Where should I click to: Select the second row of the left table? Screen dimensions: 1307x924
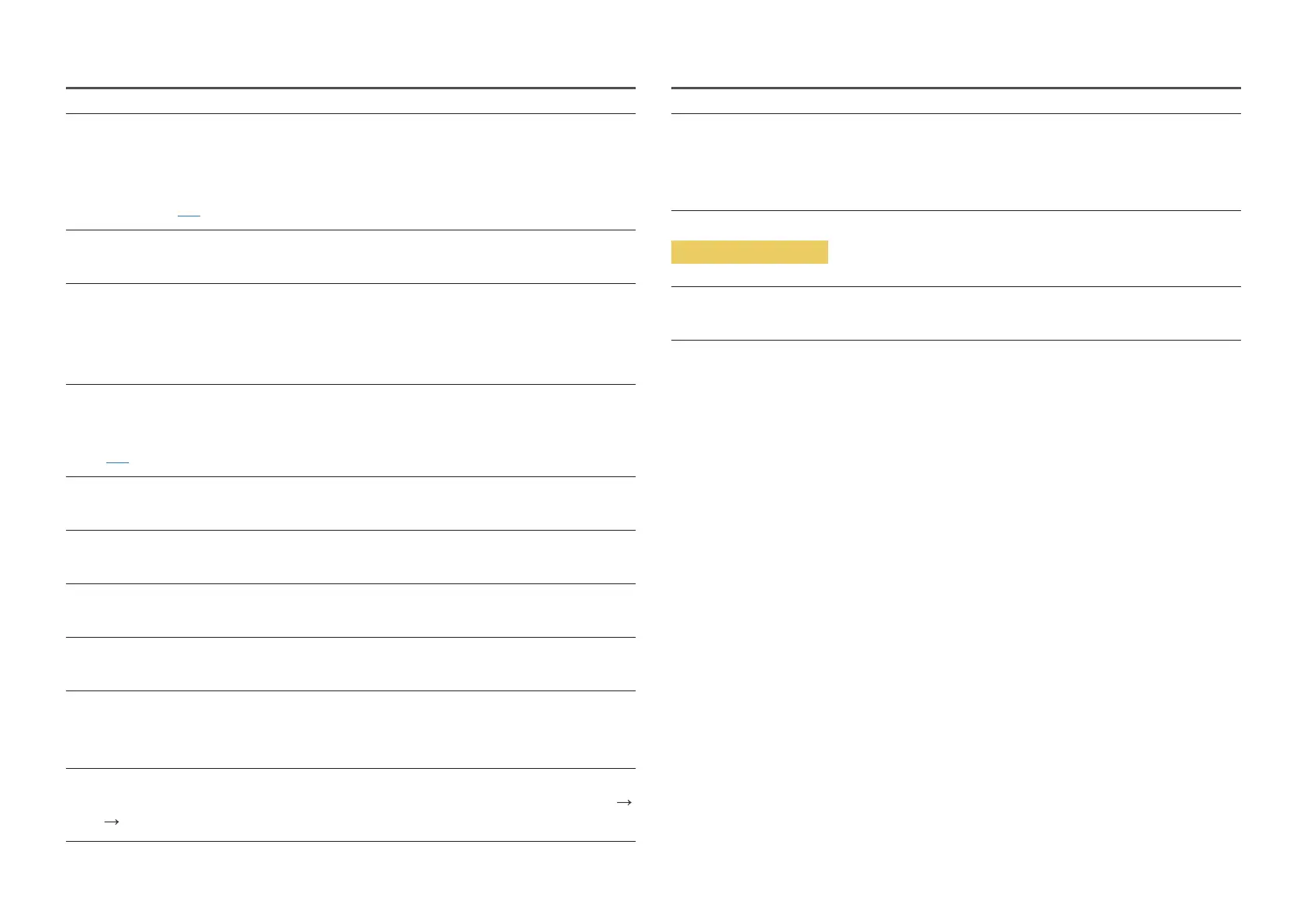click(350, 257)
